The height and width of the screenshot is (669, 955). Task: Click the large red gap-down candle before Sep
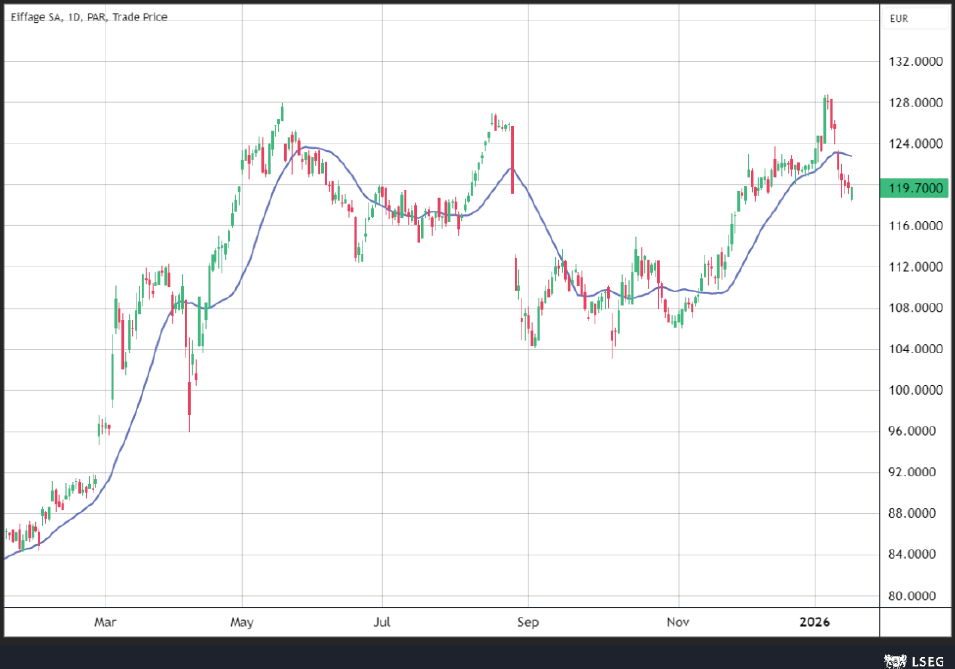512,160
